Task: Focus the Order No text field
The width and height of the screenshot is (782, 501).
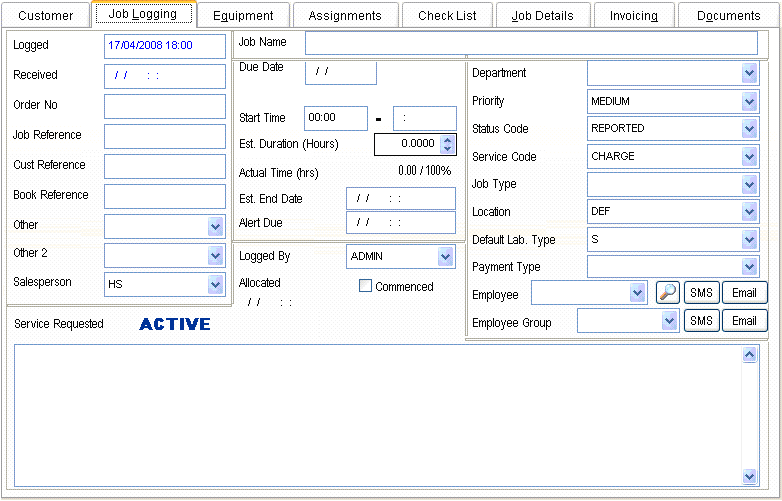Action: [165, 106]
